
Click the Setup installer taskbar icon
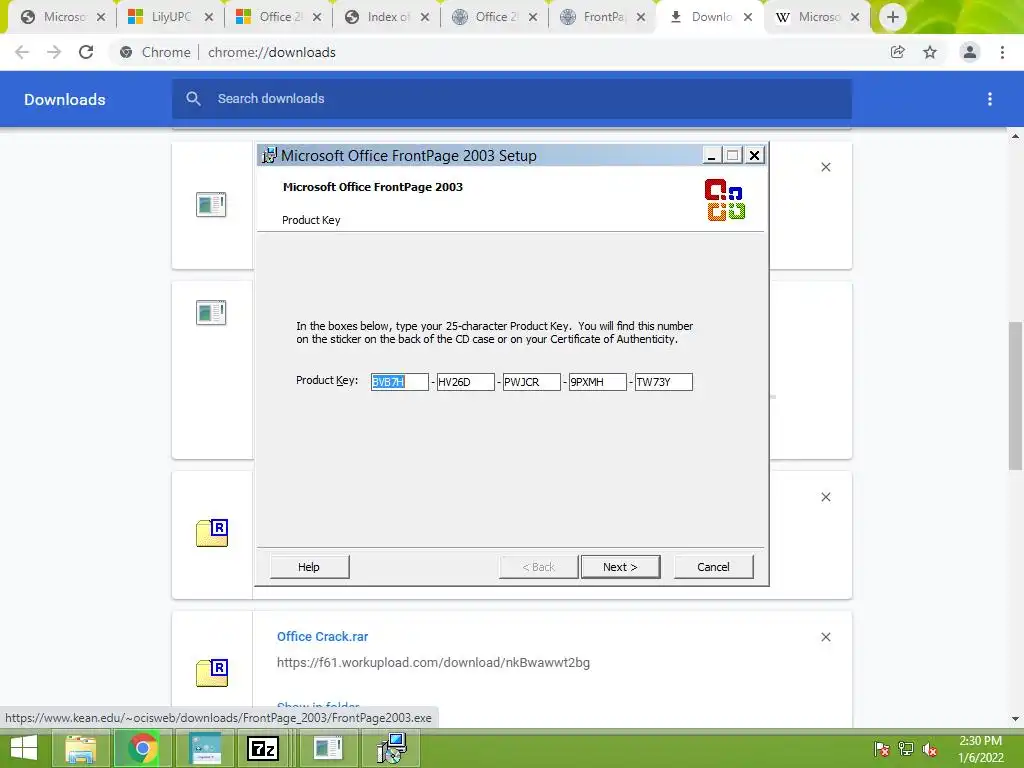coord(392,748)
